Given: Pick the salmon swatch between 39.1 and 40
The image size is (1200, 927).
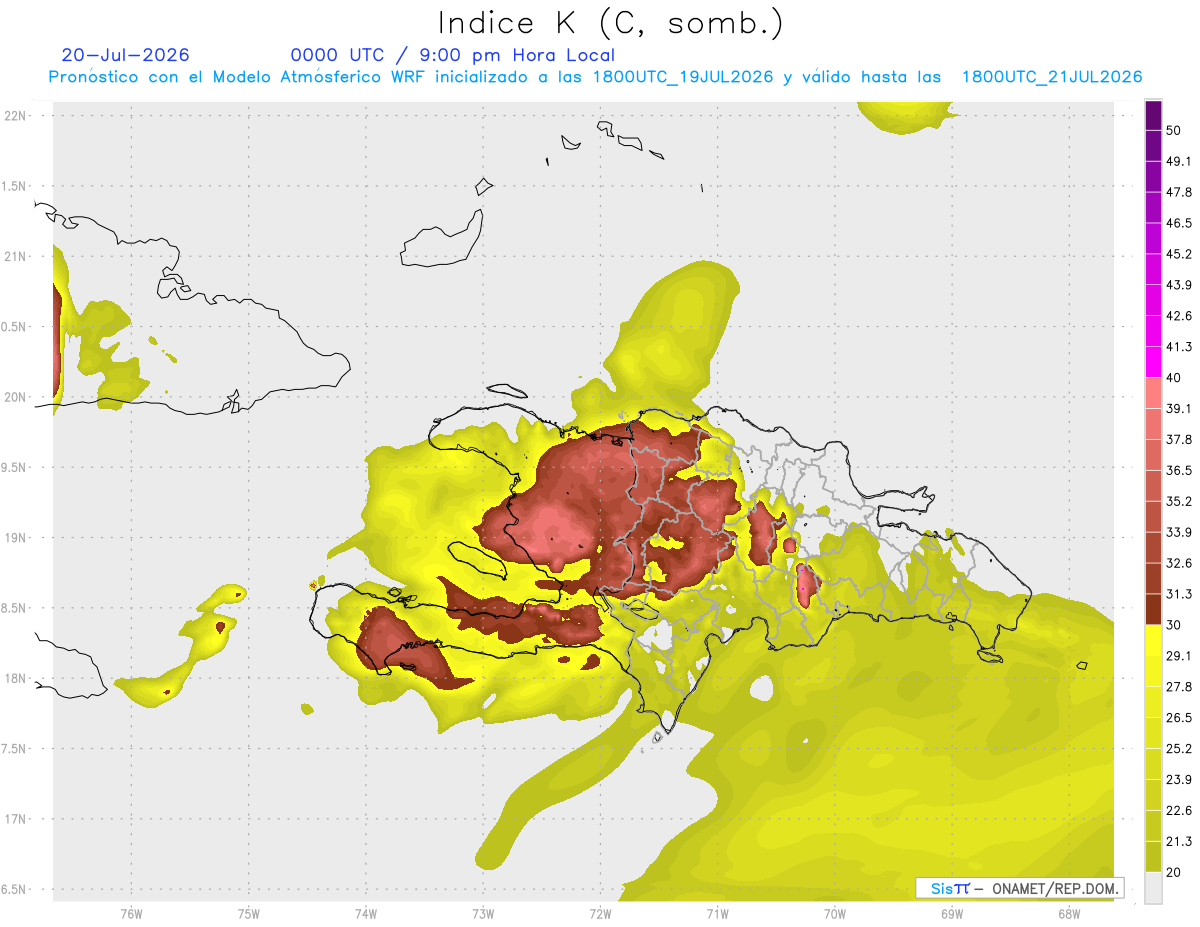Looking at the screenshot, I should (x=1153, y=393).
